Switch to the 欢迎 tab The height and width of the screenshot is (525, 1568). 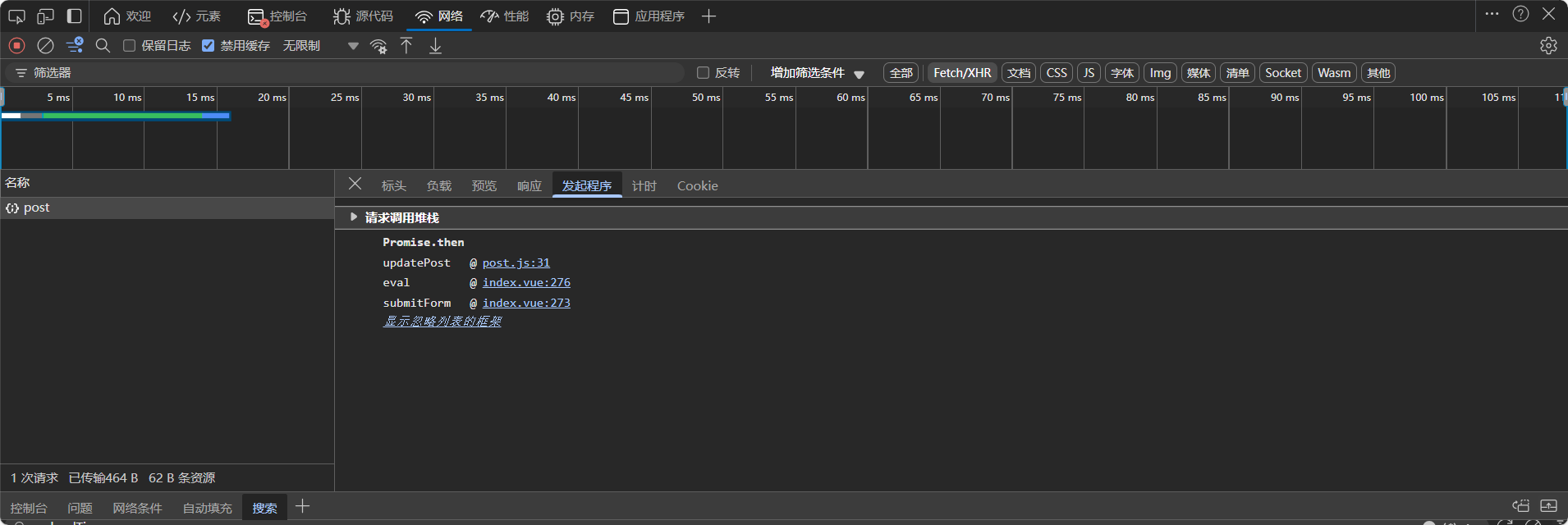point(127,16)
